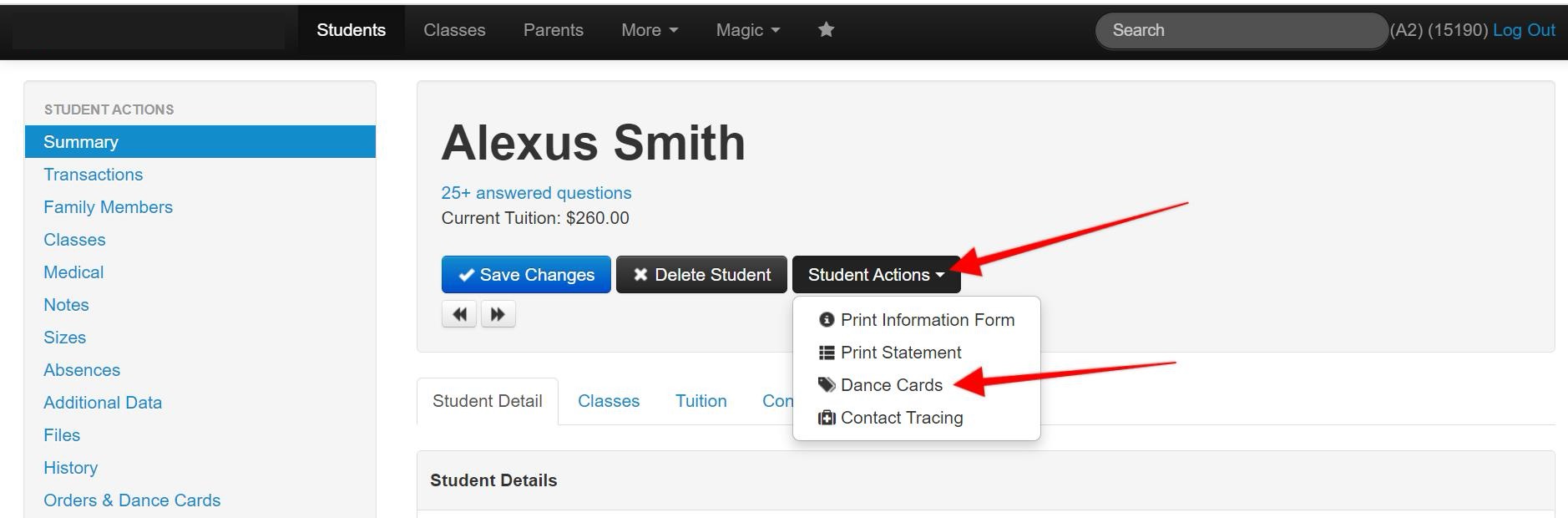The image size is (1568, 518).
Task: Open the Student Actions dropdown button
Action: 876,275
